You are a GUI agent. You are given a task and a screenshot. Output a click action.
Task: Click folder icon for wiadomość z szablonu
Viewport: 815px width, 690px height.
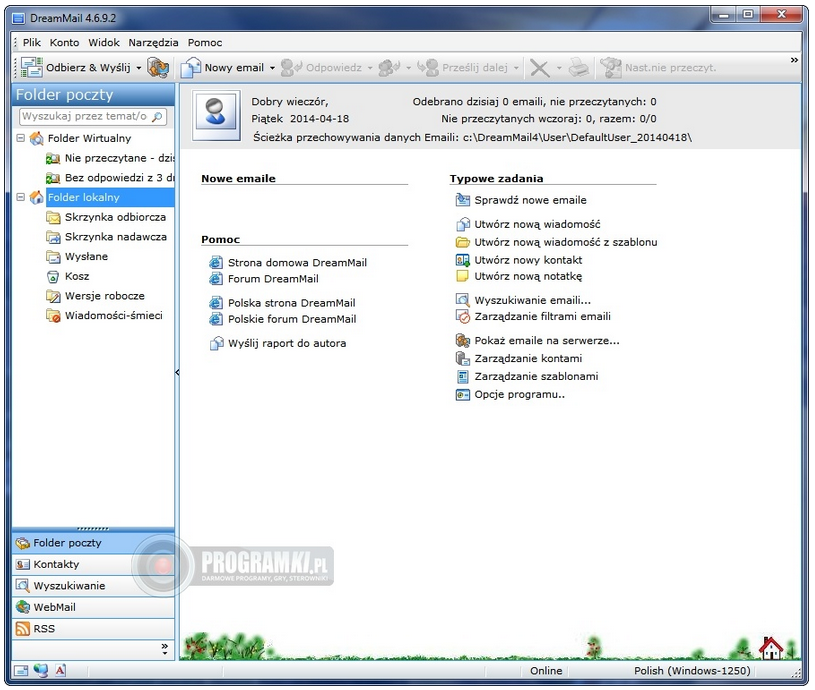[463, 242]
